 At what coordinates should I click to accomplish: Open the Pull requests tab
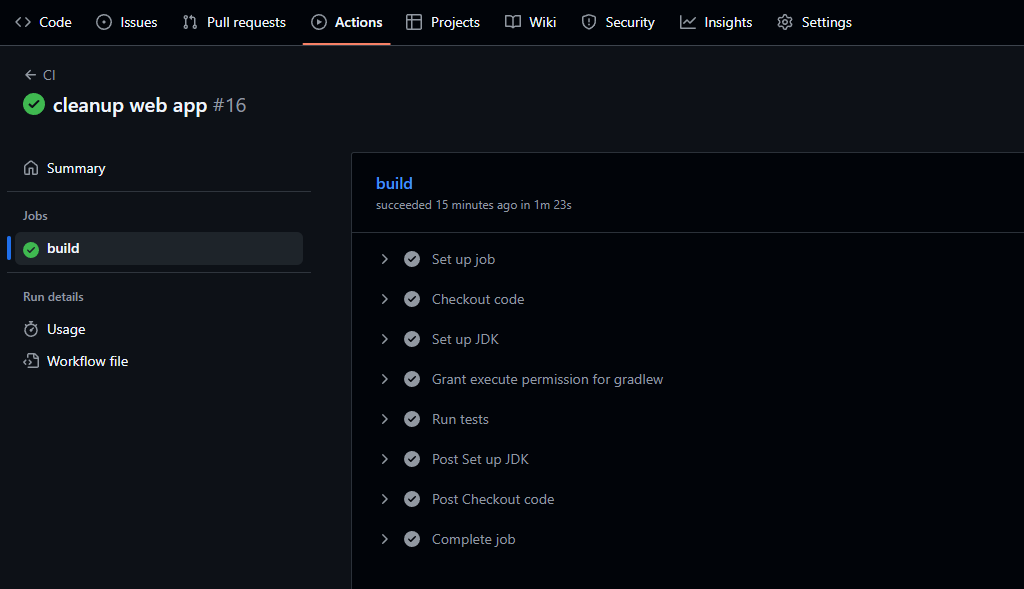(234, 22)
